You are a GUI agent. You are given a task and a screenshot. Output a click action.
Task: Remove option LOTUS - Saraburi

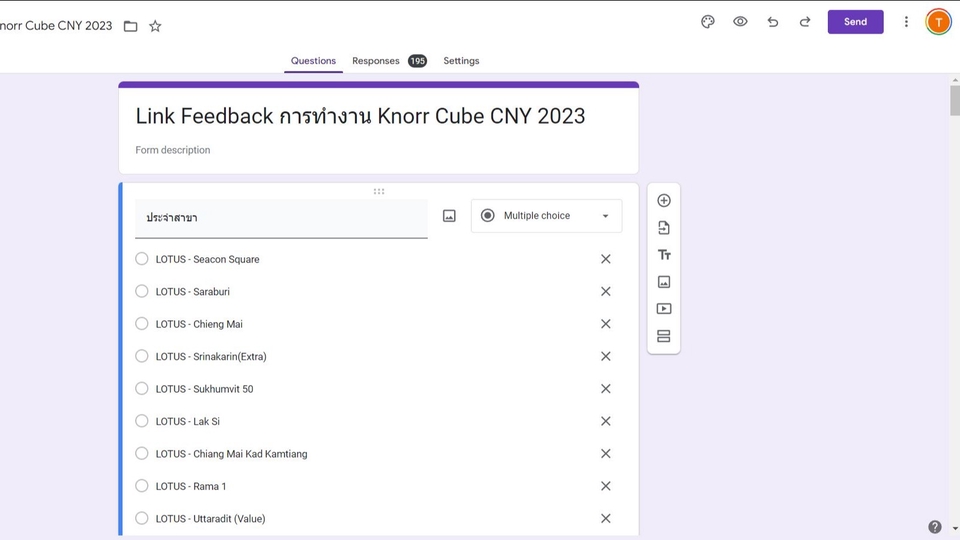[x=606, y=291]
